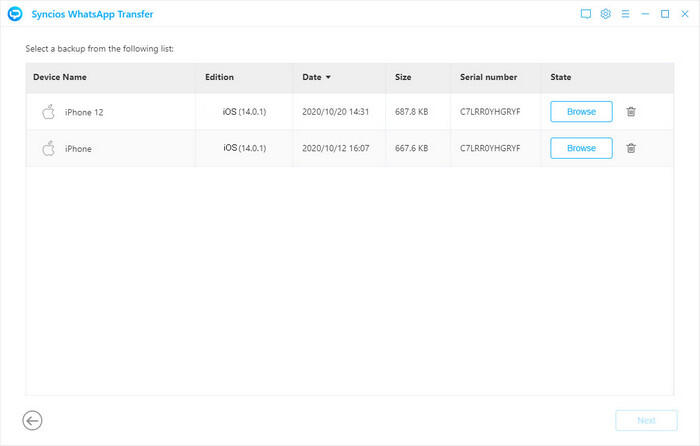Click the Apple icon beside iPhone 12
Image resolution: width=700 pixels, height=446 pixels.
[47, 112]
